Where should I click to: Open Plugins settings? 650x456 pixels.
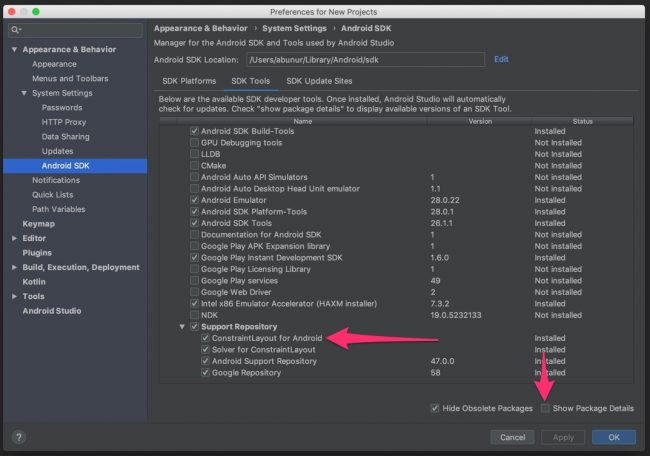click(x=37, y=253)
